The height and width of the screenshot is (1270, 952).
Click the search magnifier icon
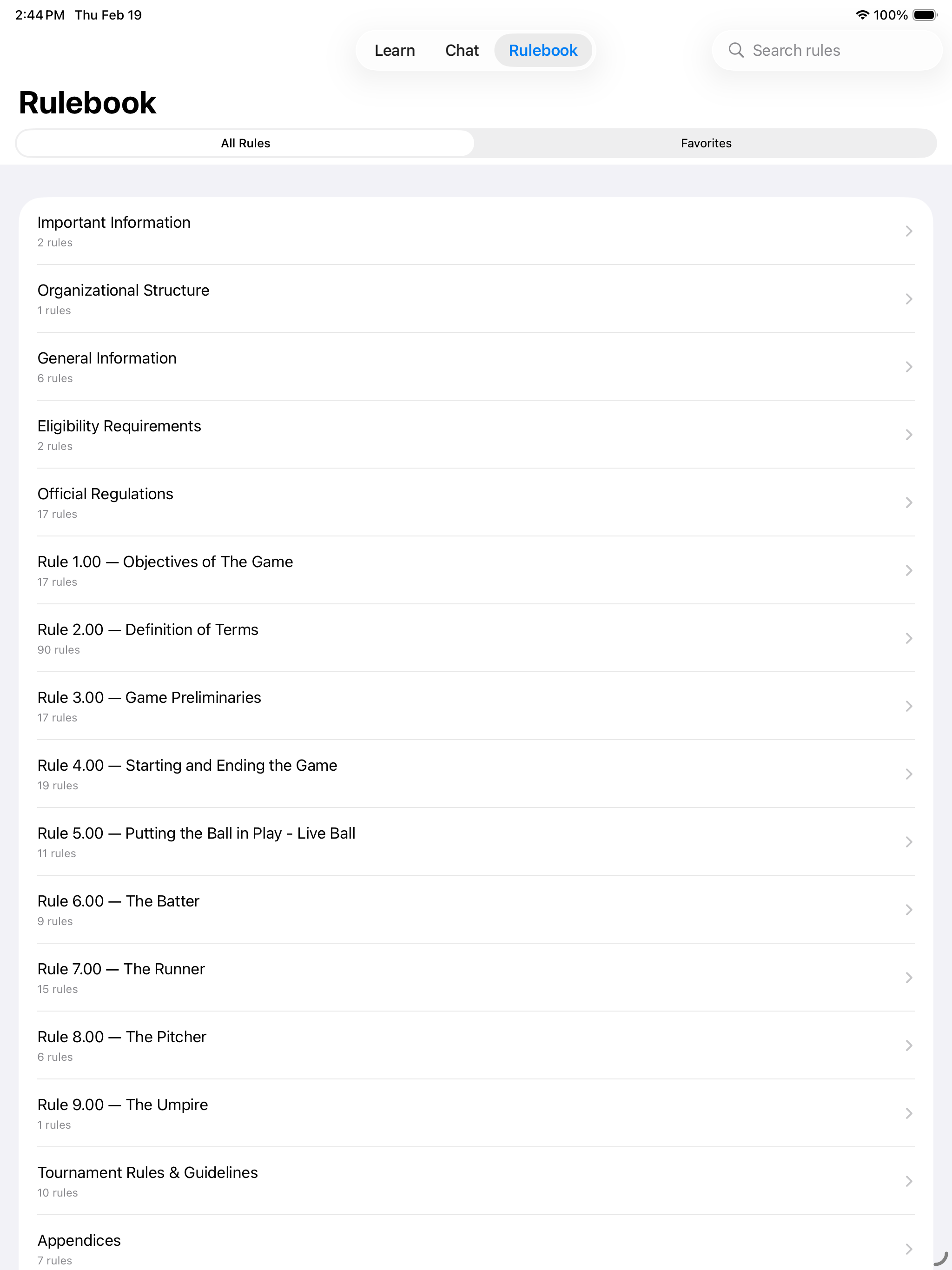pyautogui.click(x=735, y=51)
